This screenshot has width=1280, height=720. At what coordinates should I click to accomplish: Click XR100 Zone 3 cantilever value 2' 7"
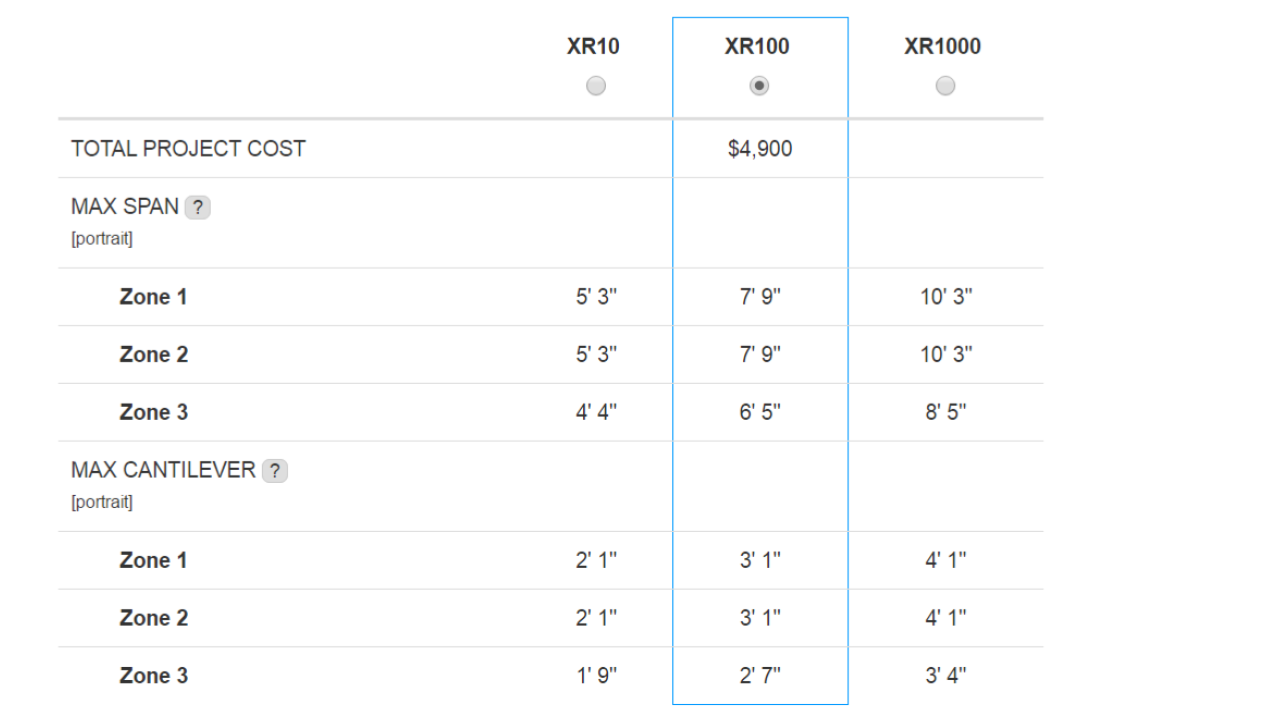[760, 676]
